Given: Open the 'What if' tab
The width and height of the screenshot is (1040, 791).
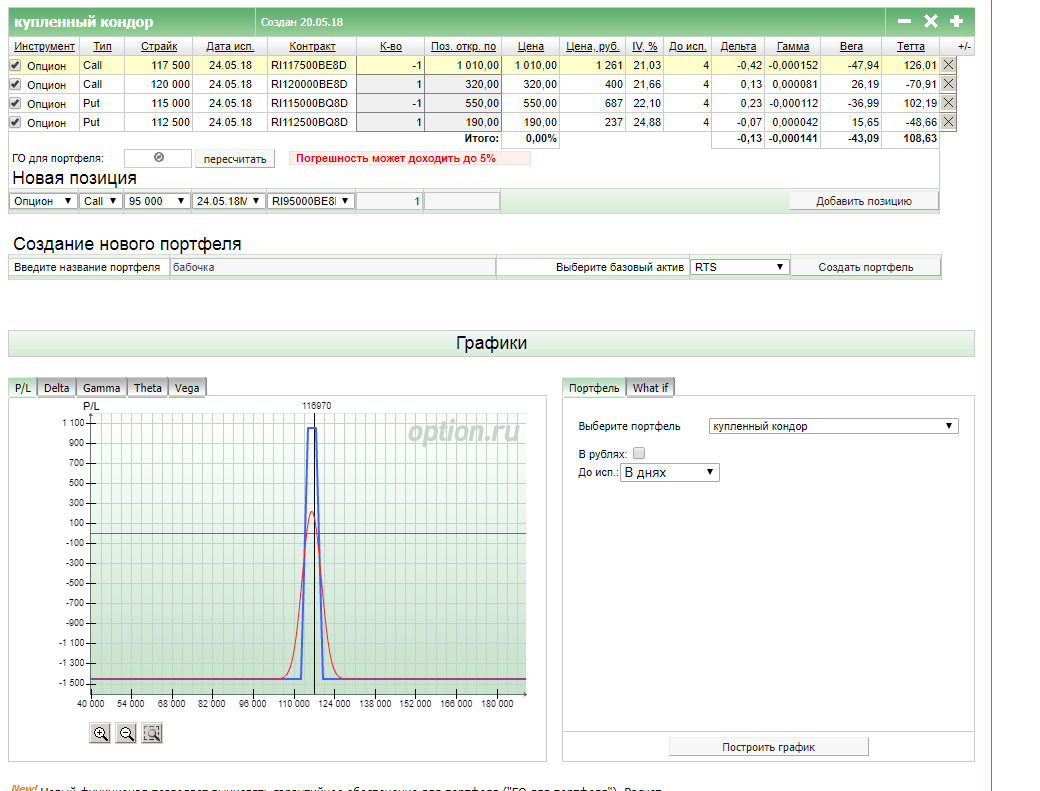Looking at the screenshot, I should [651, 388].
